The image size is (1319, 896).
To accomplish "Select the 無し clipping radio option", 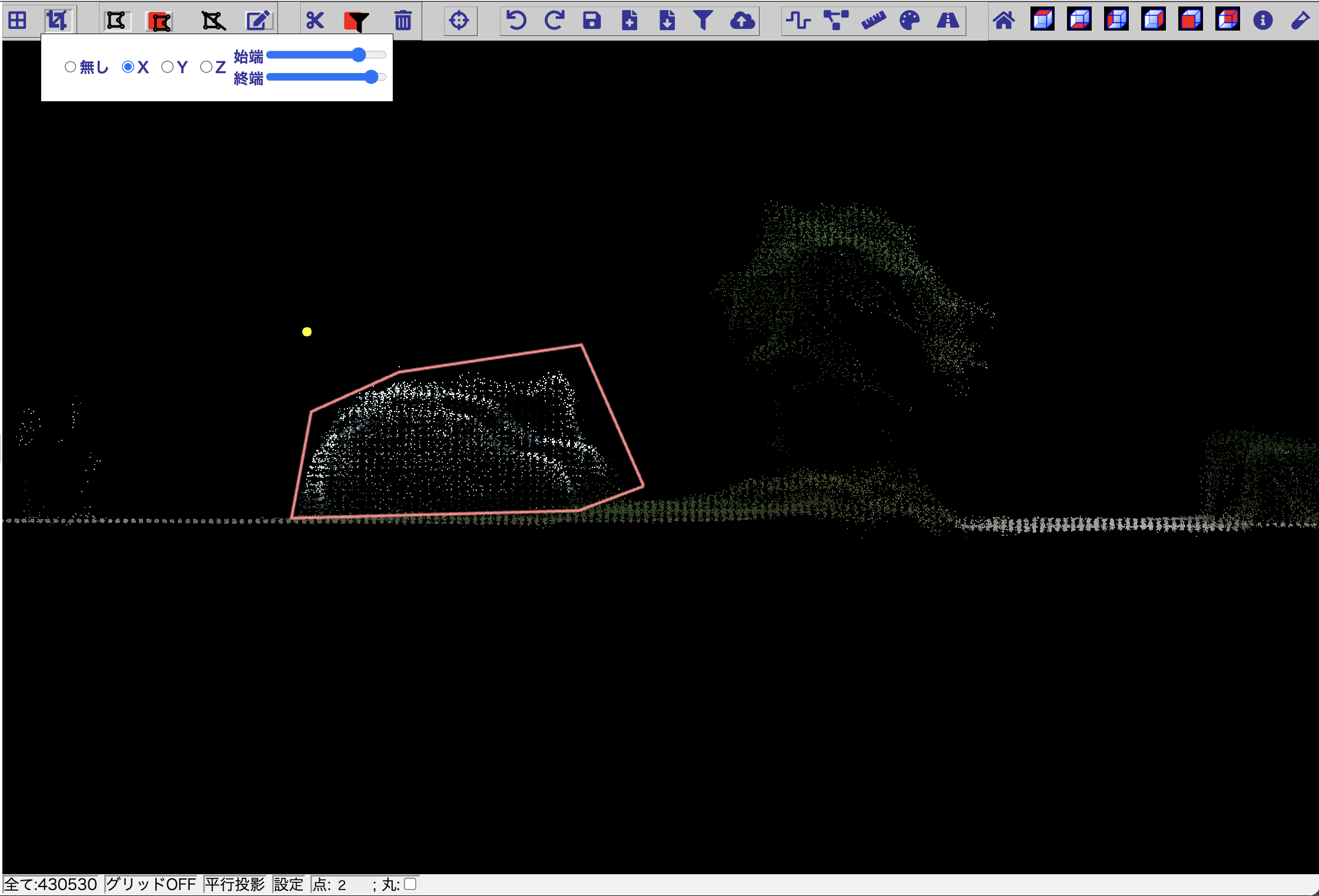I will click(71, 67).
